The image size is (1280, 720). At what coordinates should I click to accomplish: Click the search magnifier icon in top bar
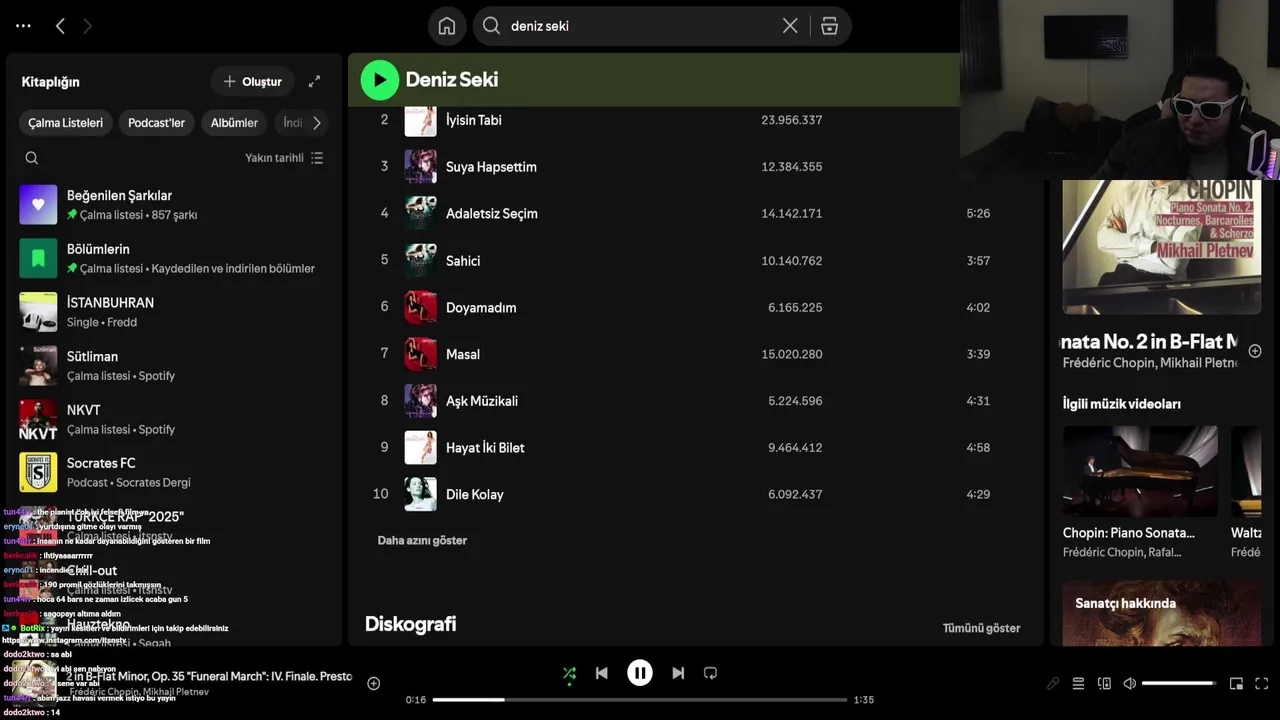coord(491,26)
